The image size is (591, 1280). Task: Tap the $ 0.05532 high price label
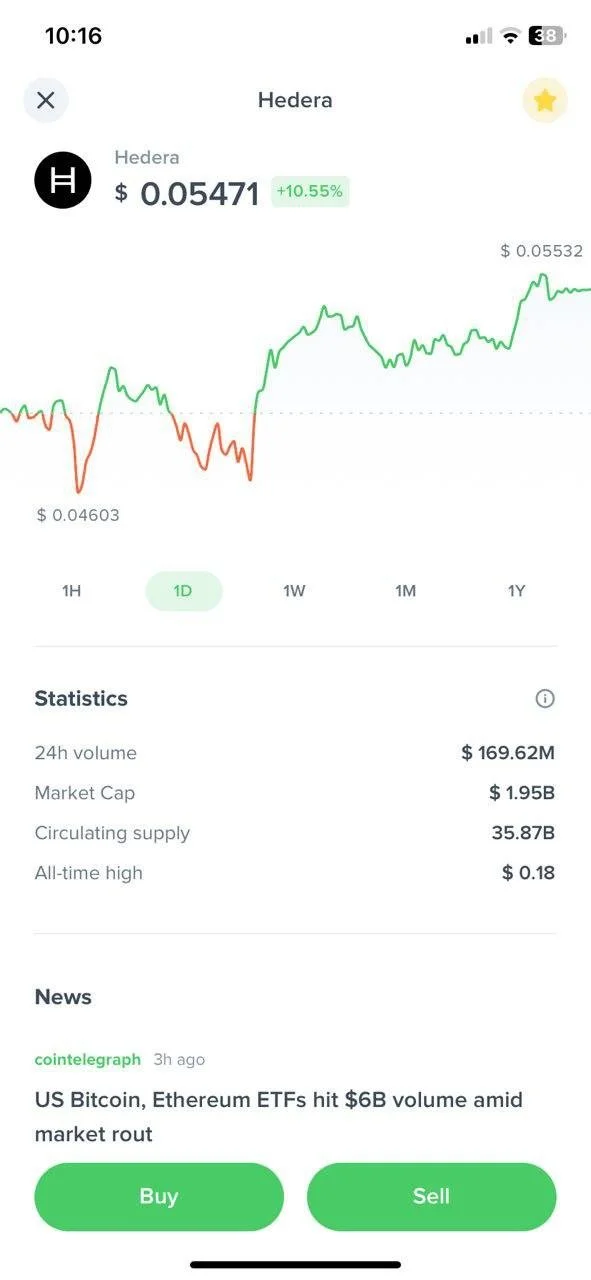(x=542, y=251)
